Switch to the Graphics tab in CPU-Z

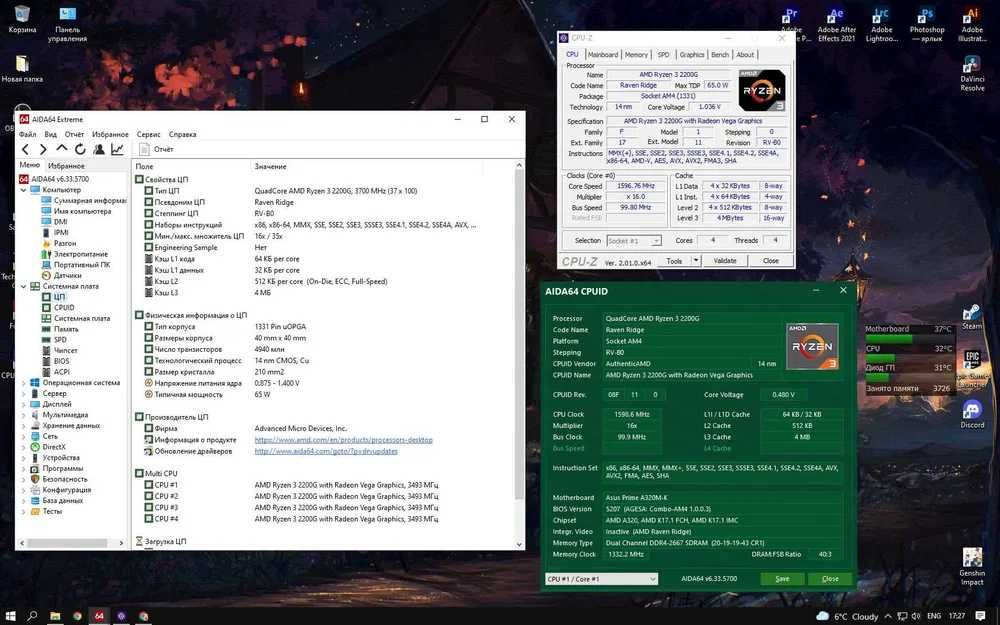click(x=691, y=55)
